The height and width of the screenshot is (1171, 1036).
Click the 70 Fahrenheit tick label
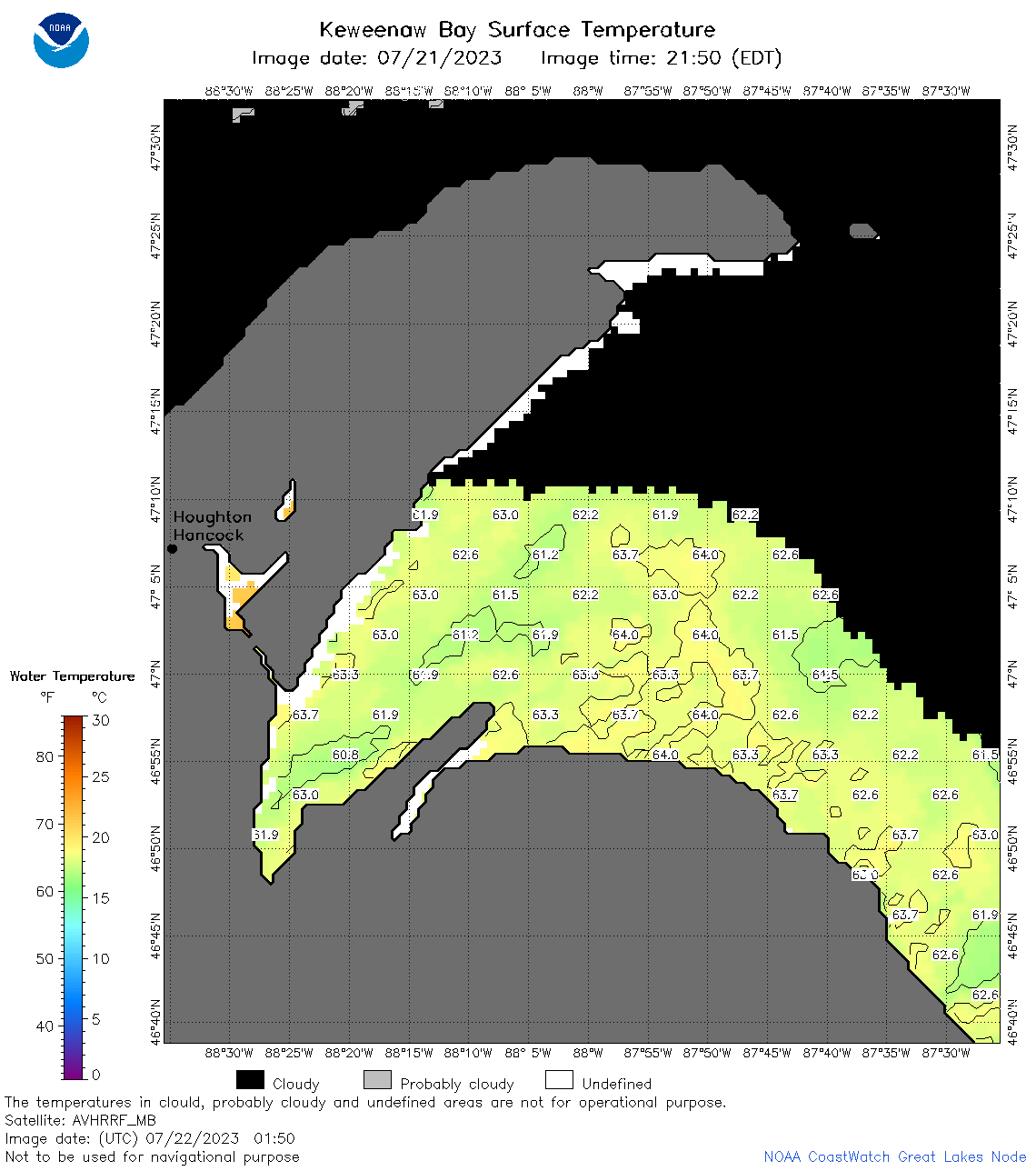coord(45,824)
